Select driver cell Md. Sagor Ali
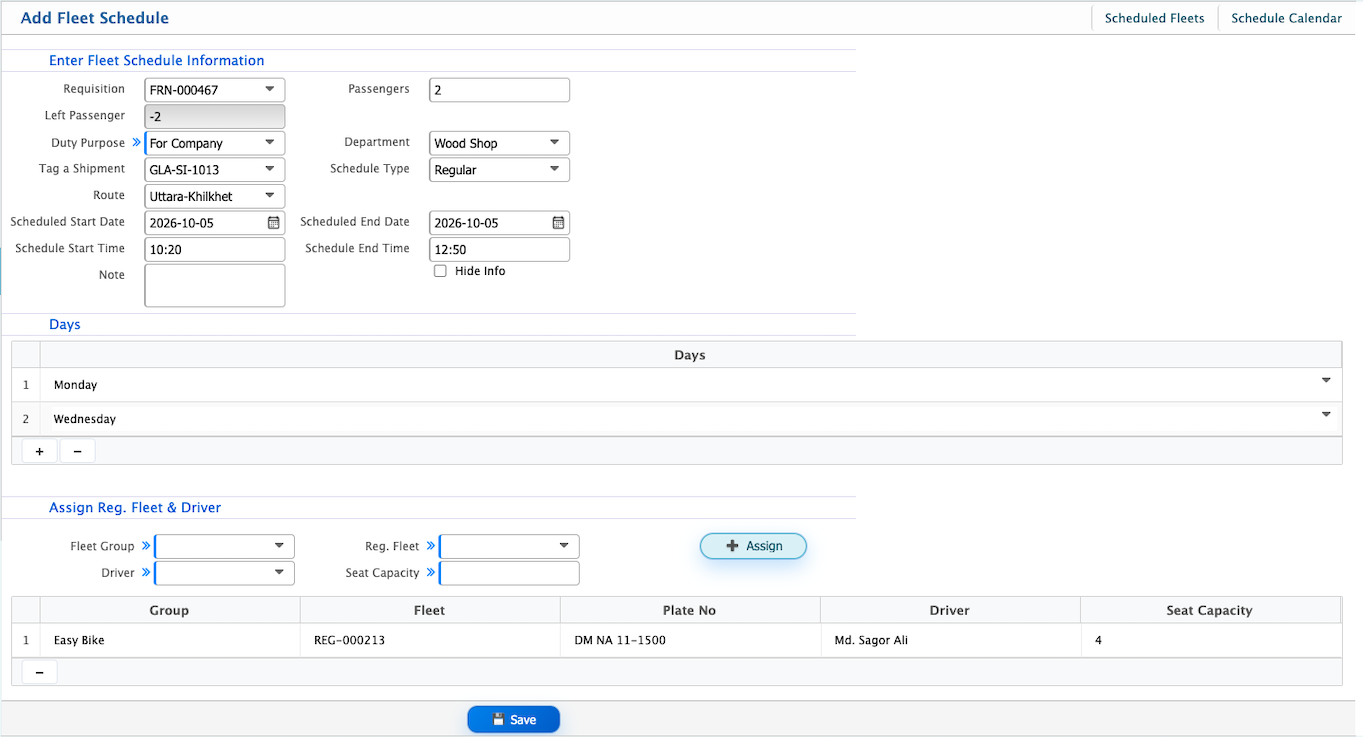Screen dimensions: 1363x737 950,640
